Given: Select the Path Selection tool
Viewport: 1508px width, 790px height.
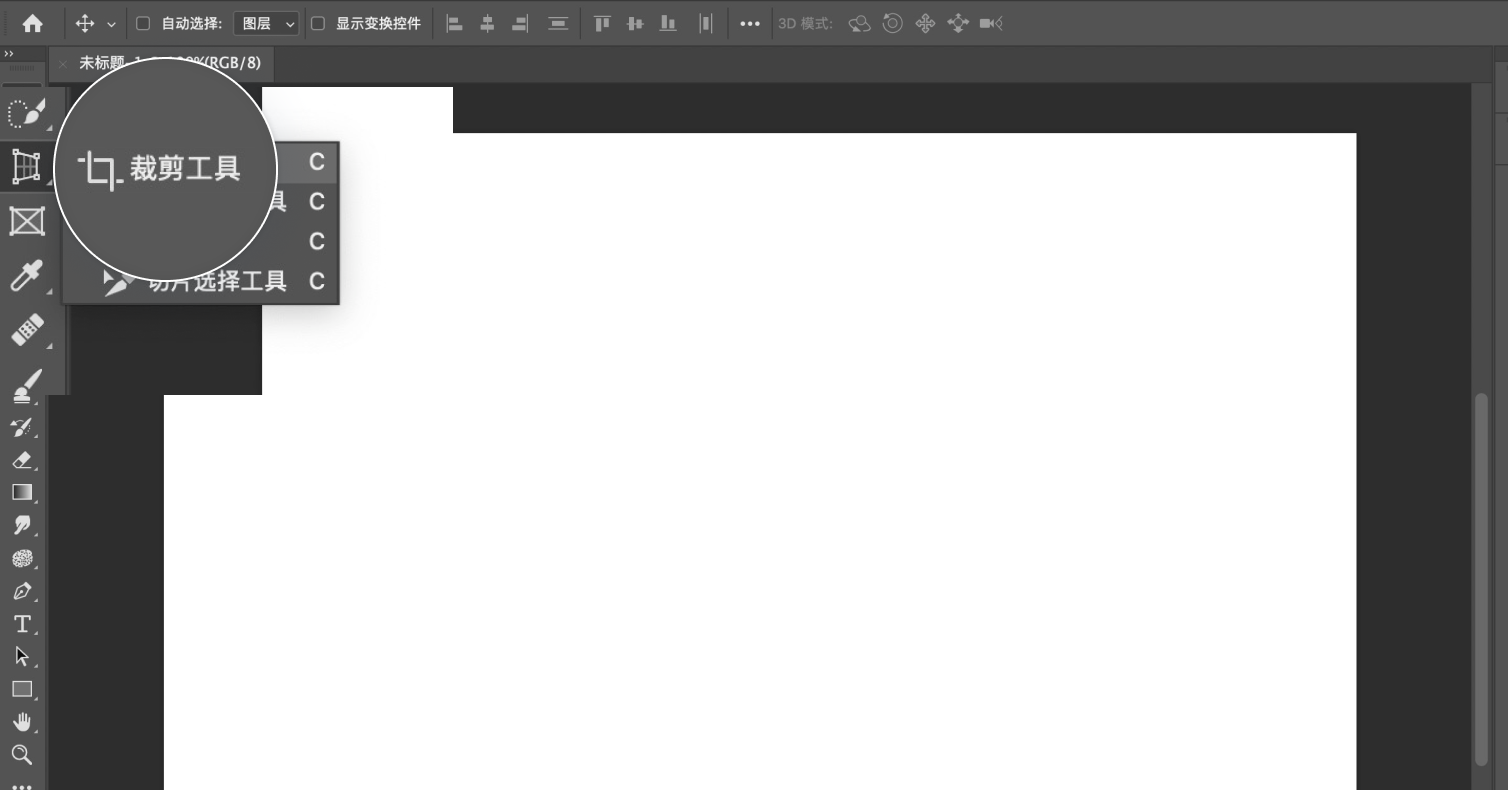Looking at the screenshot, I should click(22, 656).
